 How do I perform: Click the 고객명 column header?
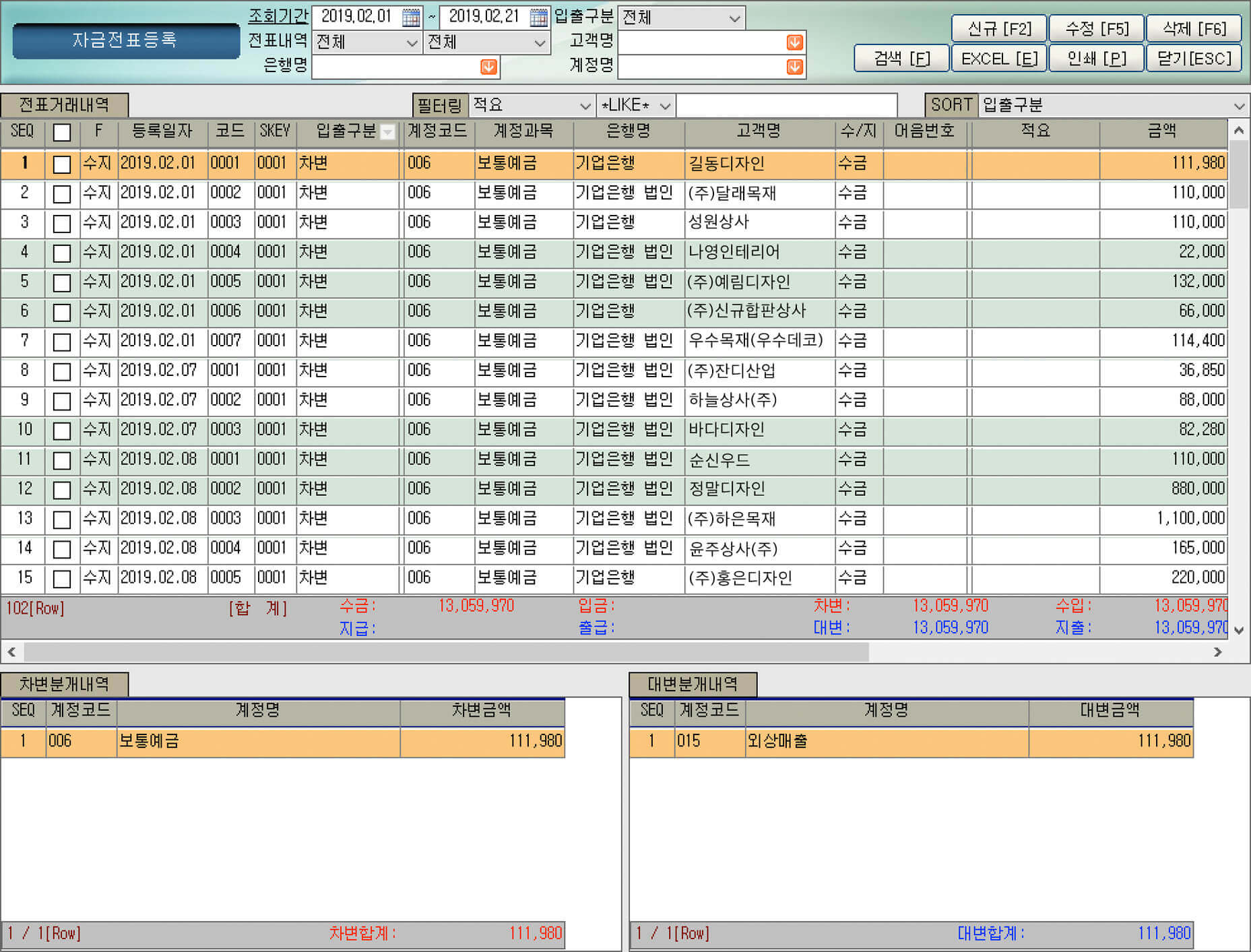click(759, 131)
